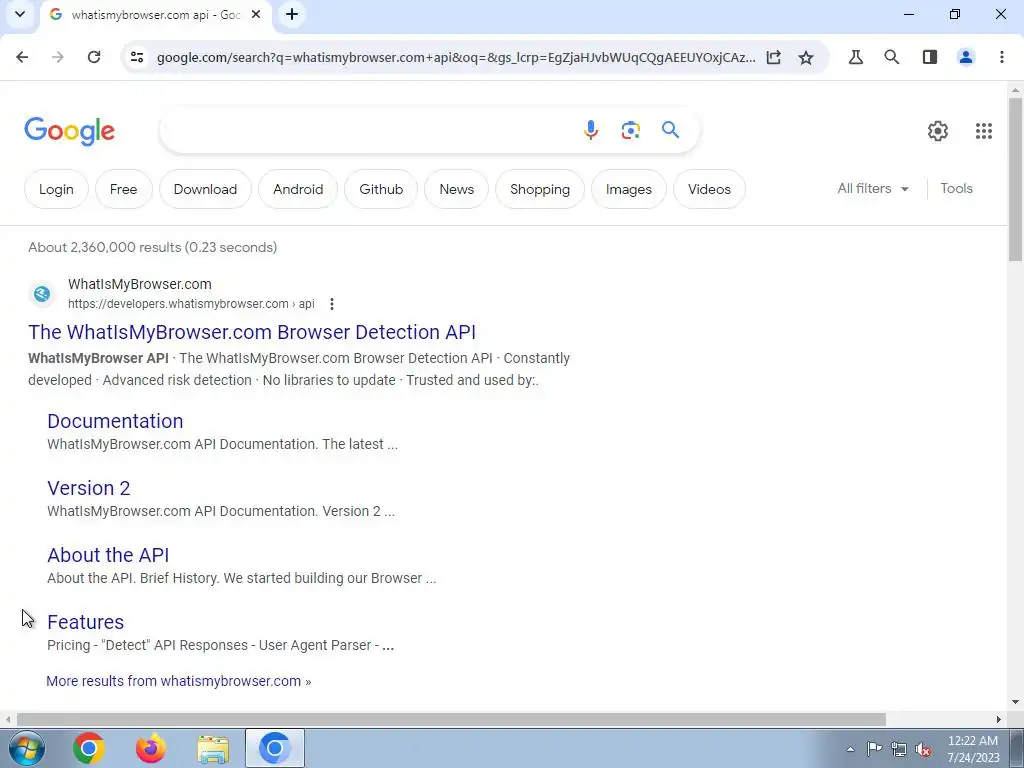
Task: Switch to the Shopping results
Action: click(539, 189)
